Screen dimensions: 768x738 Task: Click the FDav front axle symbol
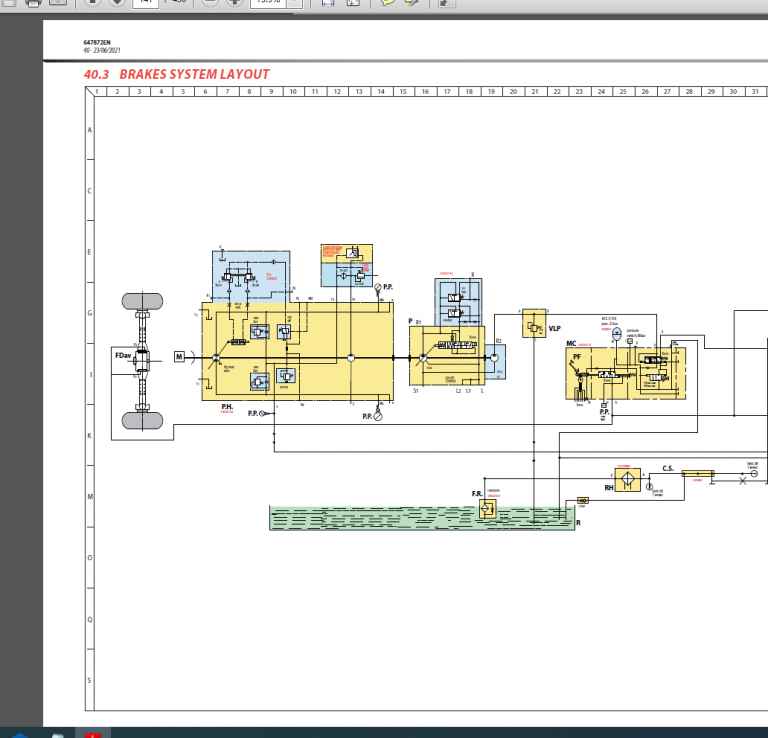click(x=142, y=360)
